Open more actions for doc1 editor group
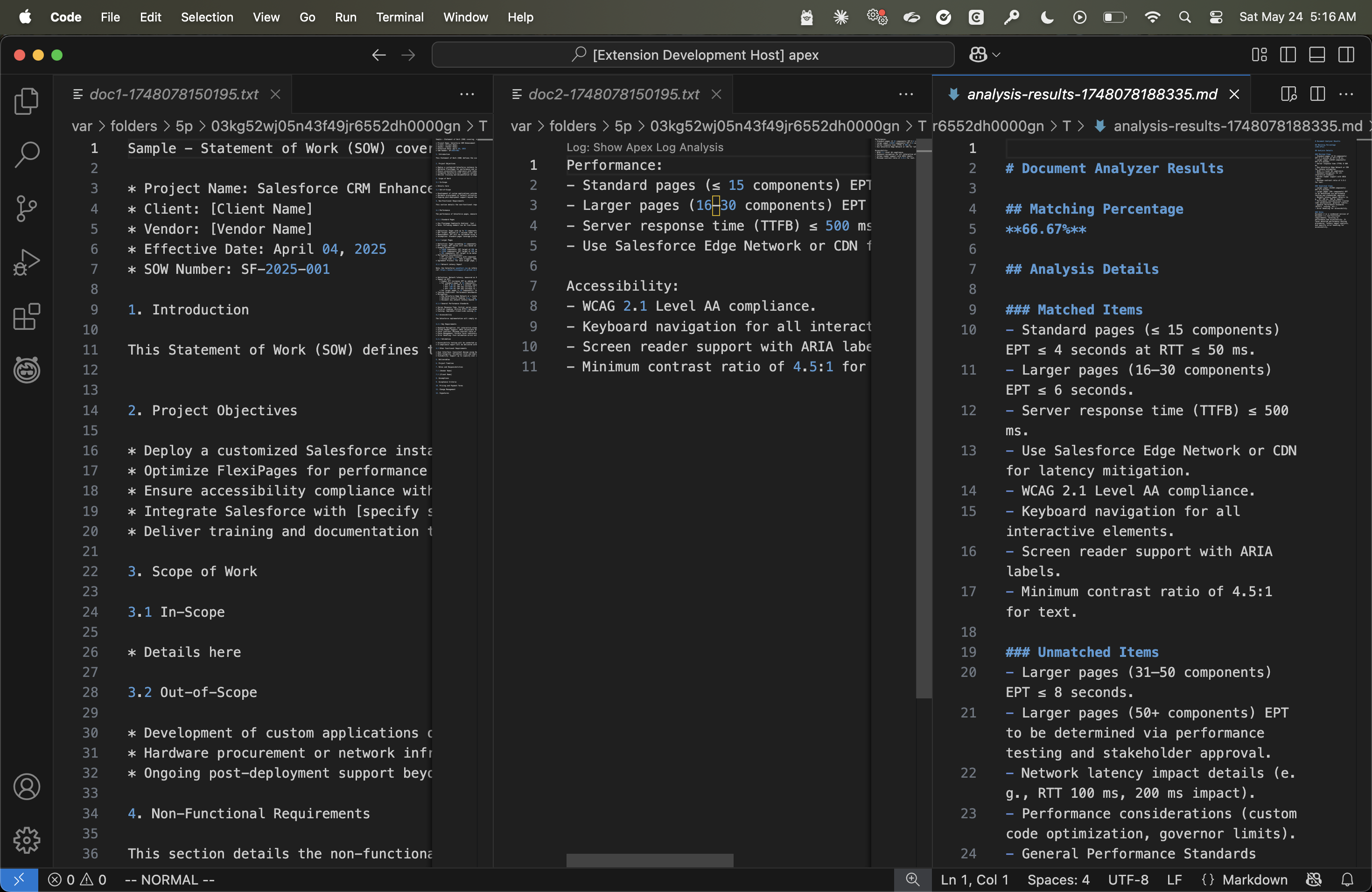 tap(467, 94)
